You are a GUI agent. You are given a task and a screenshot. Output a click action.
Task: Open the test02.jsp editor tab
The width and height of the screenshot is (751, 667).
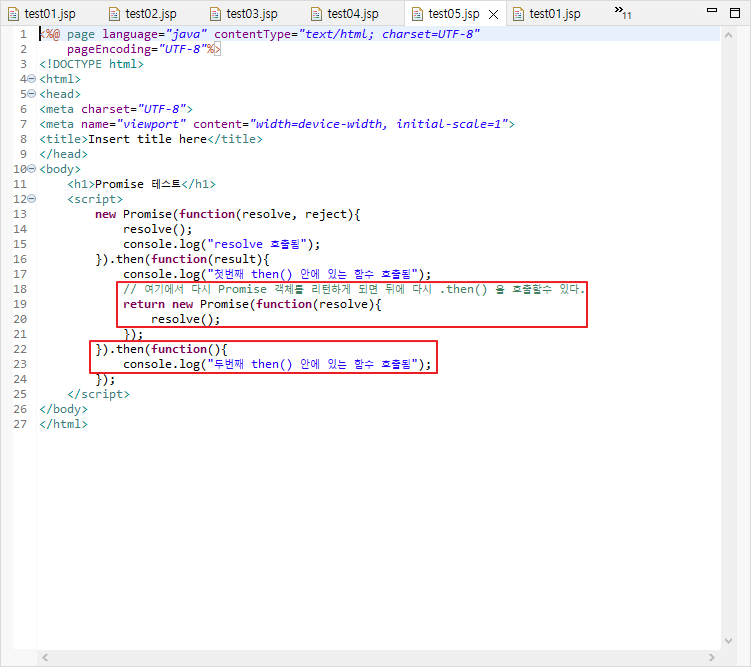coord(143,14)
